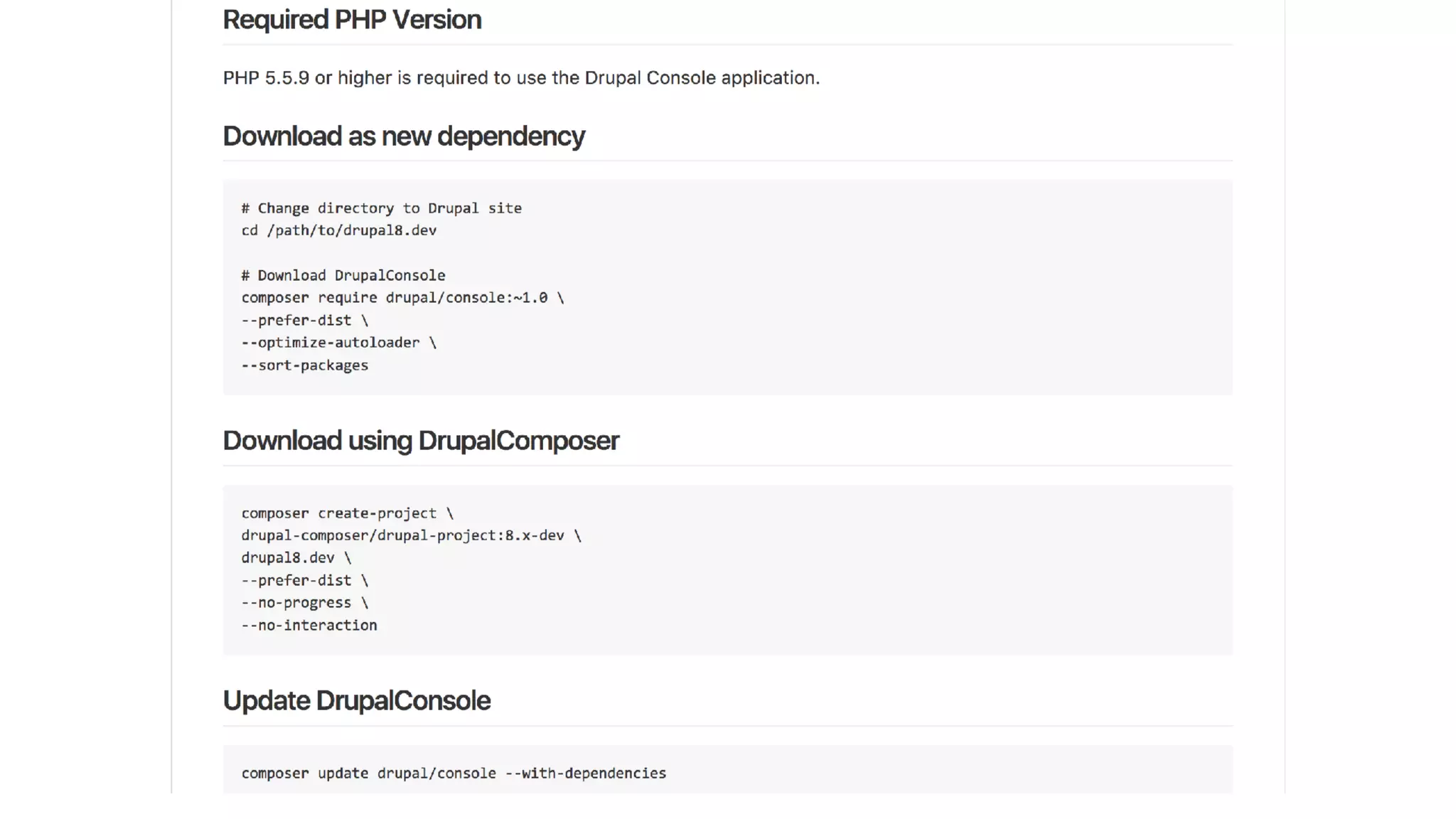Click the drupal-composer/drupal-project:8.x-dev line

click(x=410, y=535)
